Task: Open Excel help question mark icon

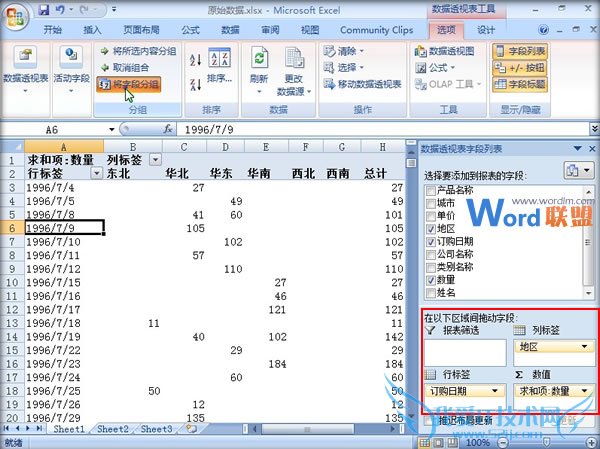Action: coord(543,29)
